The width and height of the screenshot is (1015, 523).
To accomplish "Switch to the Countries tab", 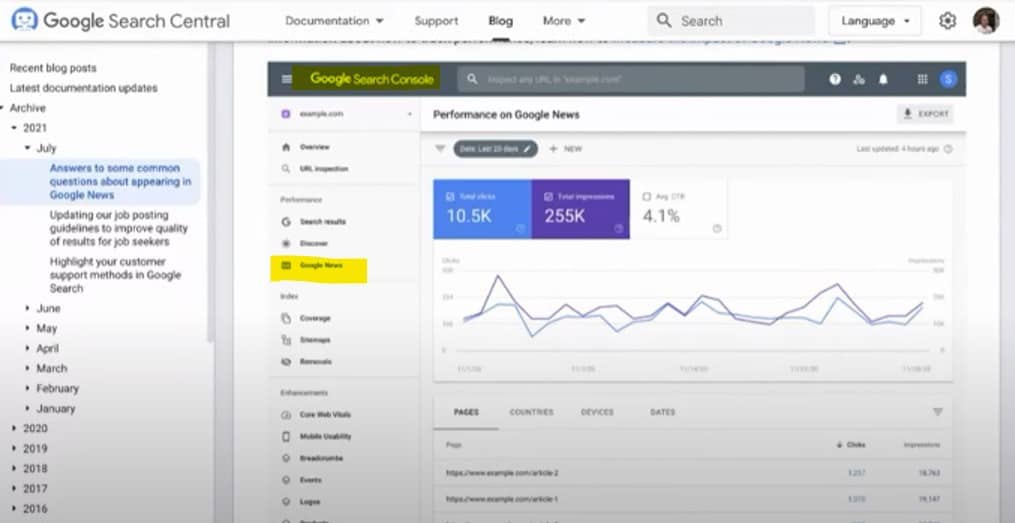I will click(x=531, y=412).
